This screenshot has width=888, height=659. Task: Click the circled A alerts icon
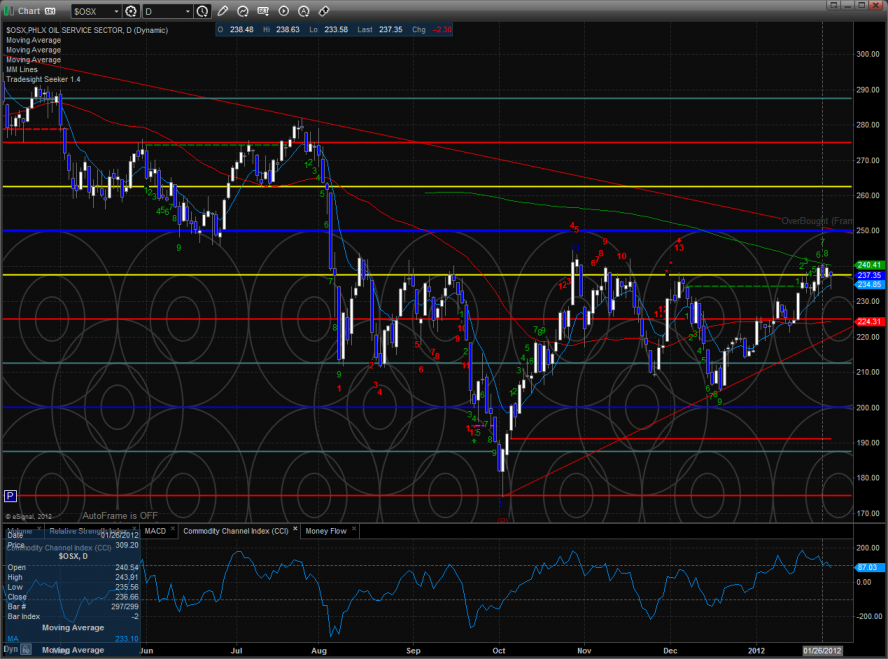pos(304,11)
